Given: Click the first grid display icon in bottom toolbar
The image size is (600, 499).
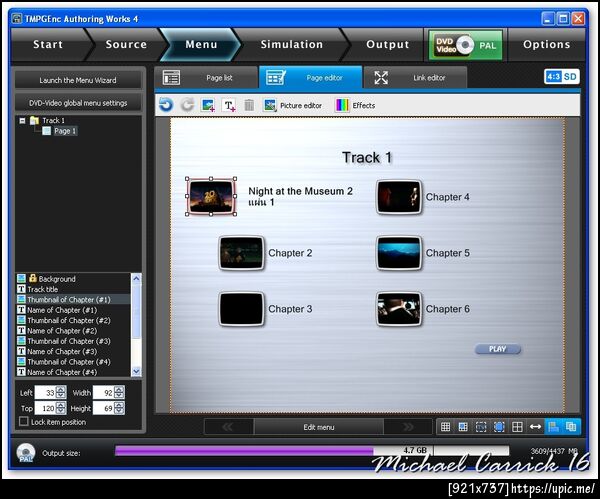Looking at the screenshot, I should (x=445, y=427).
